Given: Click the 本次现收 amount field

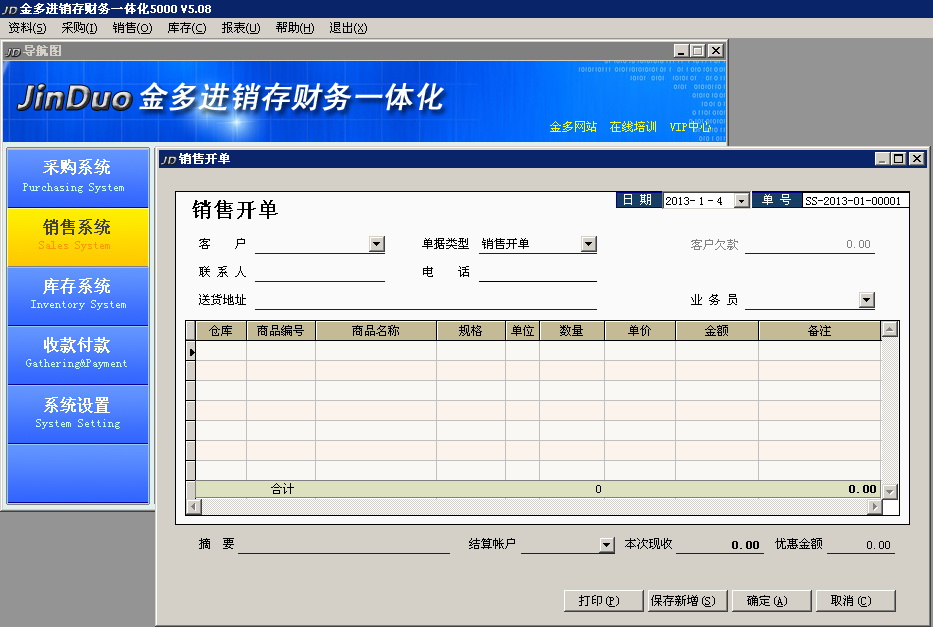Looking at the screenshot, I should [719, 544].
